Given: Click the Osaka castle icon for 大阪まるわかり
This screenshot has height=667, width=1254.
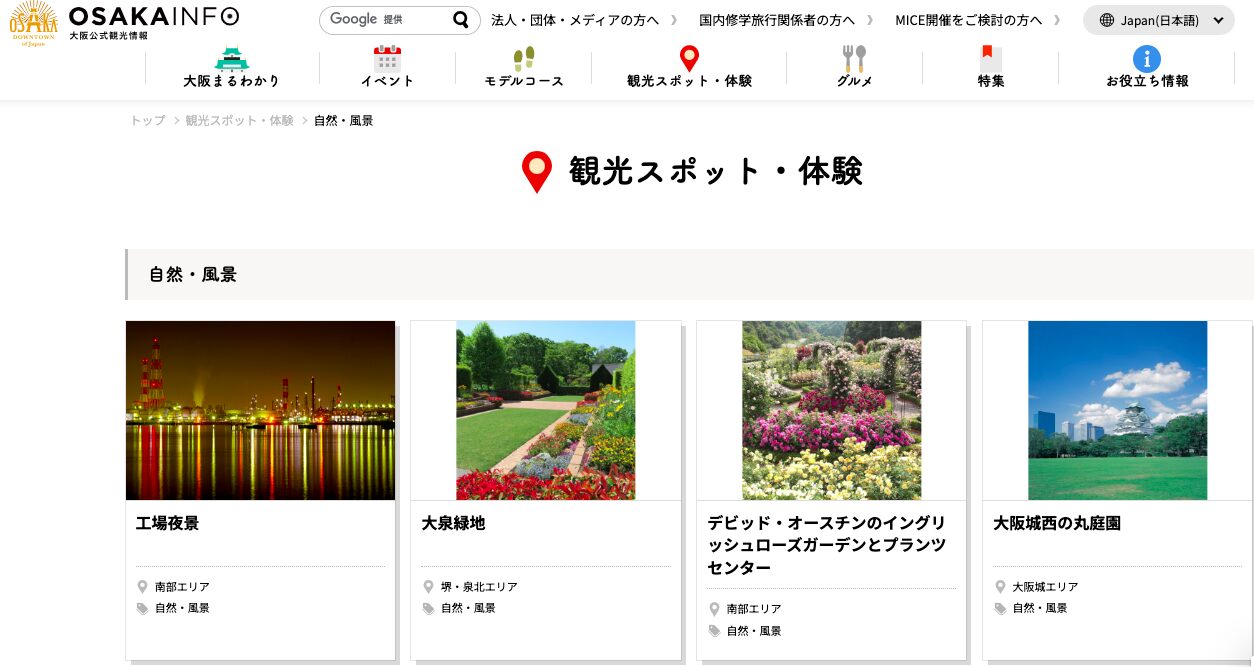Looking at the screenshot, I should point(232,58).
